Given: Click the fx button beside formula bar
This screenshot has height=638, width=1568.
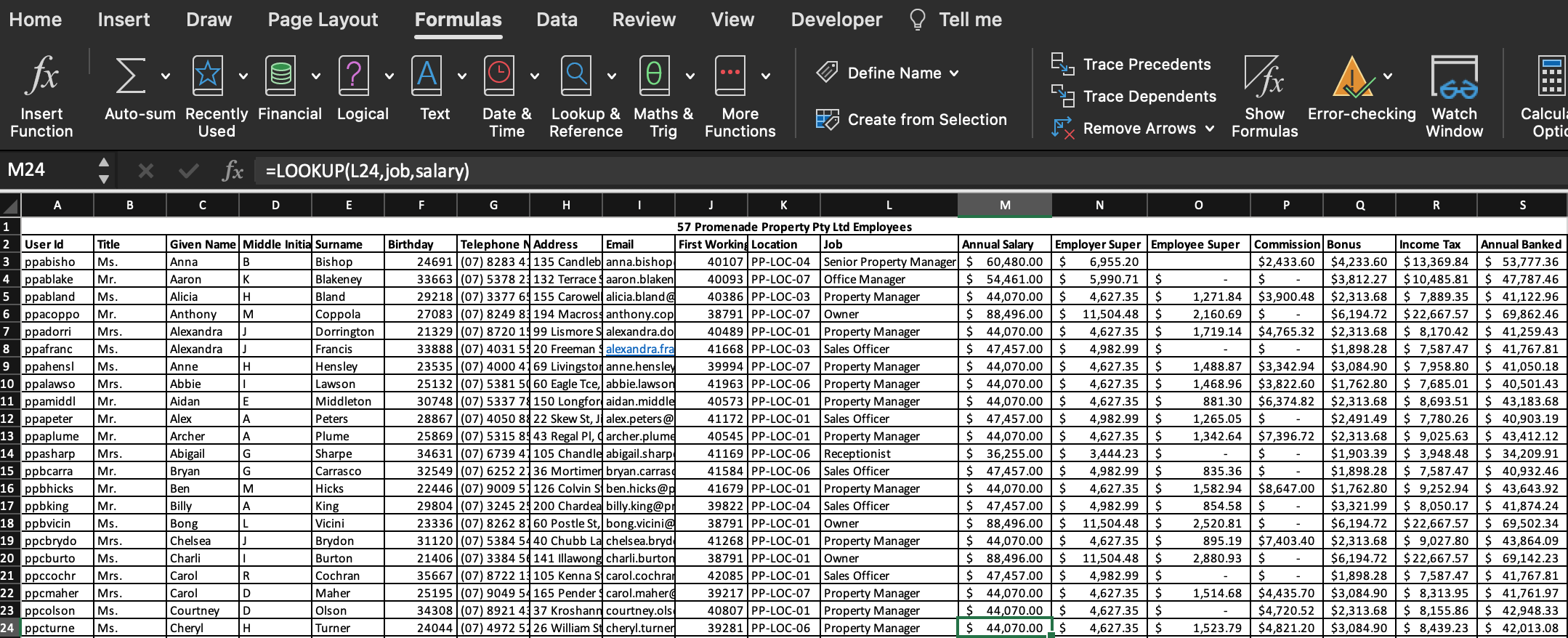Looking at the screenshot, I should (x=233, y=171).
